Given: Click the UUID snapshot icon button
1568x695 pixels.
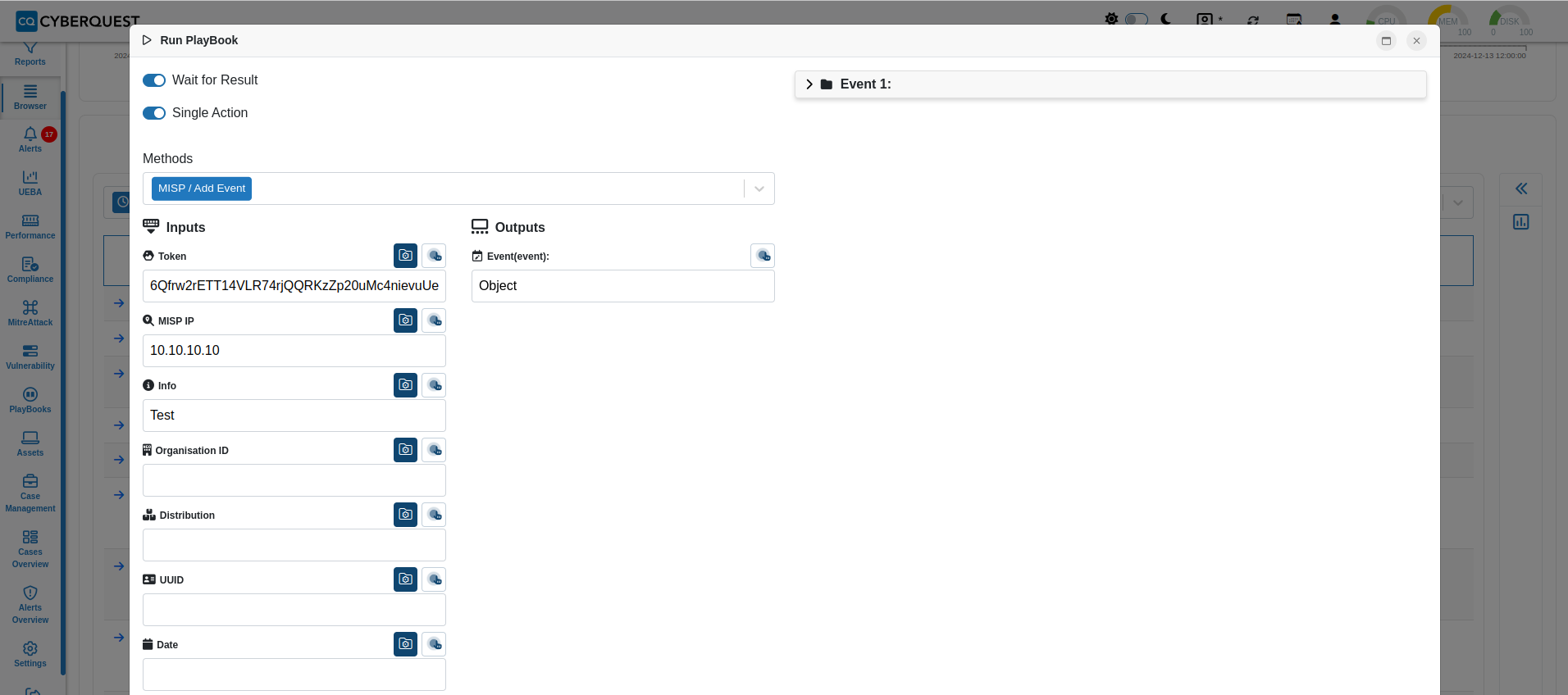Looking at the screenshot, I should (x=405, y=579).
